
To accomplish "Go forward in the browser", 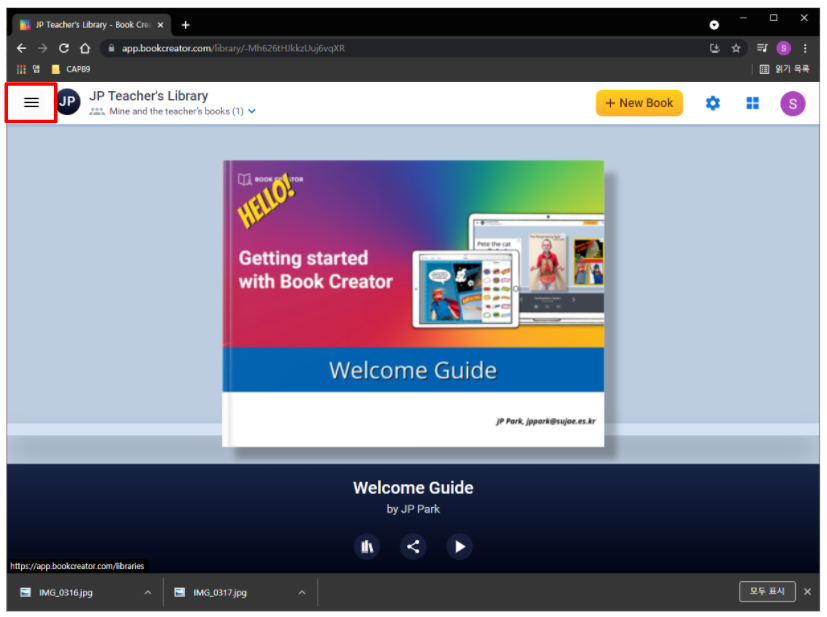I will click(x=43, y=48).
